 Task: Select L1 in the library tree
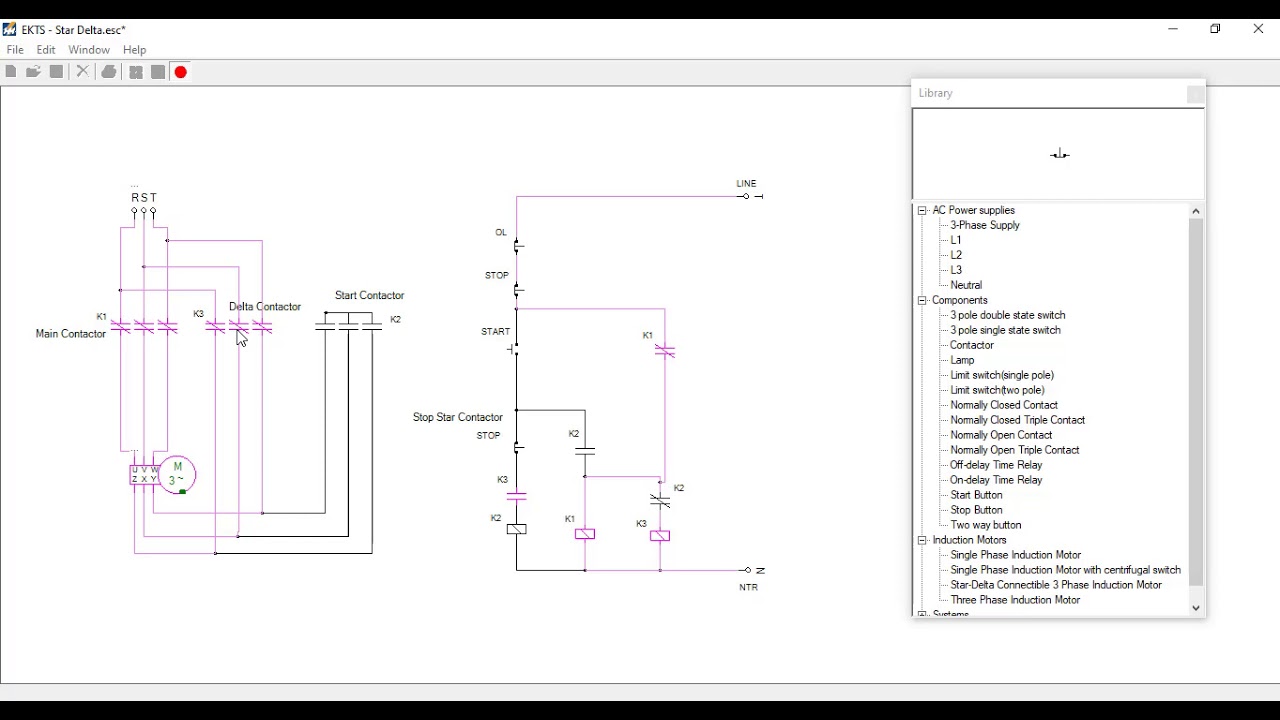tap(956, 241)
